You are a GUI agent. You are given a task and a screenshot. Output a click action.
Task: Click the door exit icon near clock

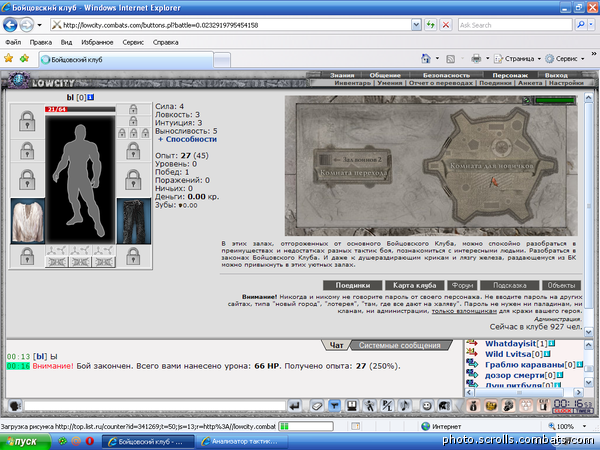tap(543, 406)
